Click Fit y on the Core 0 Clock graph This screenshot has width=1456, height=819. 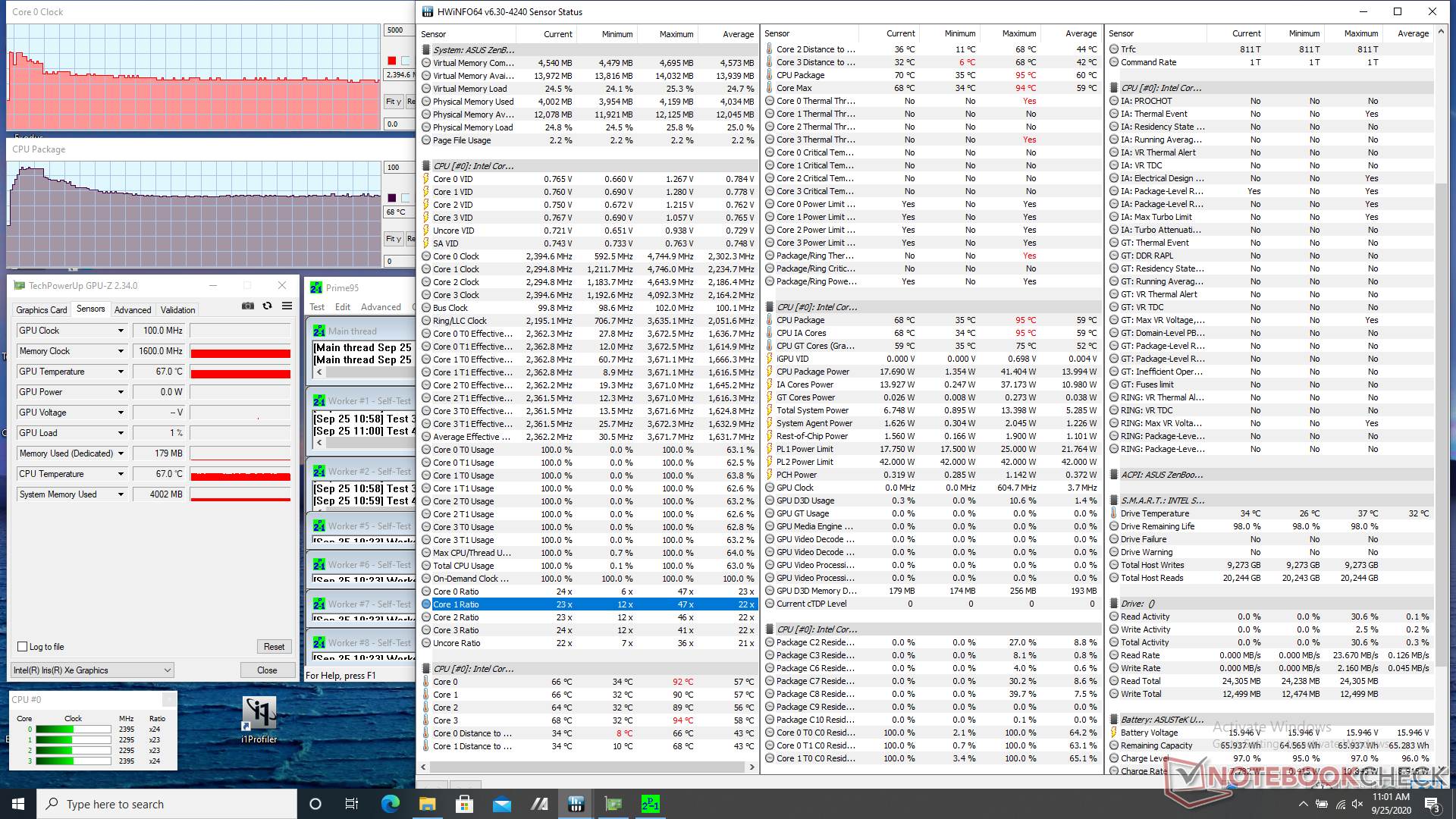click(393, 102)
